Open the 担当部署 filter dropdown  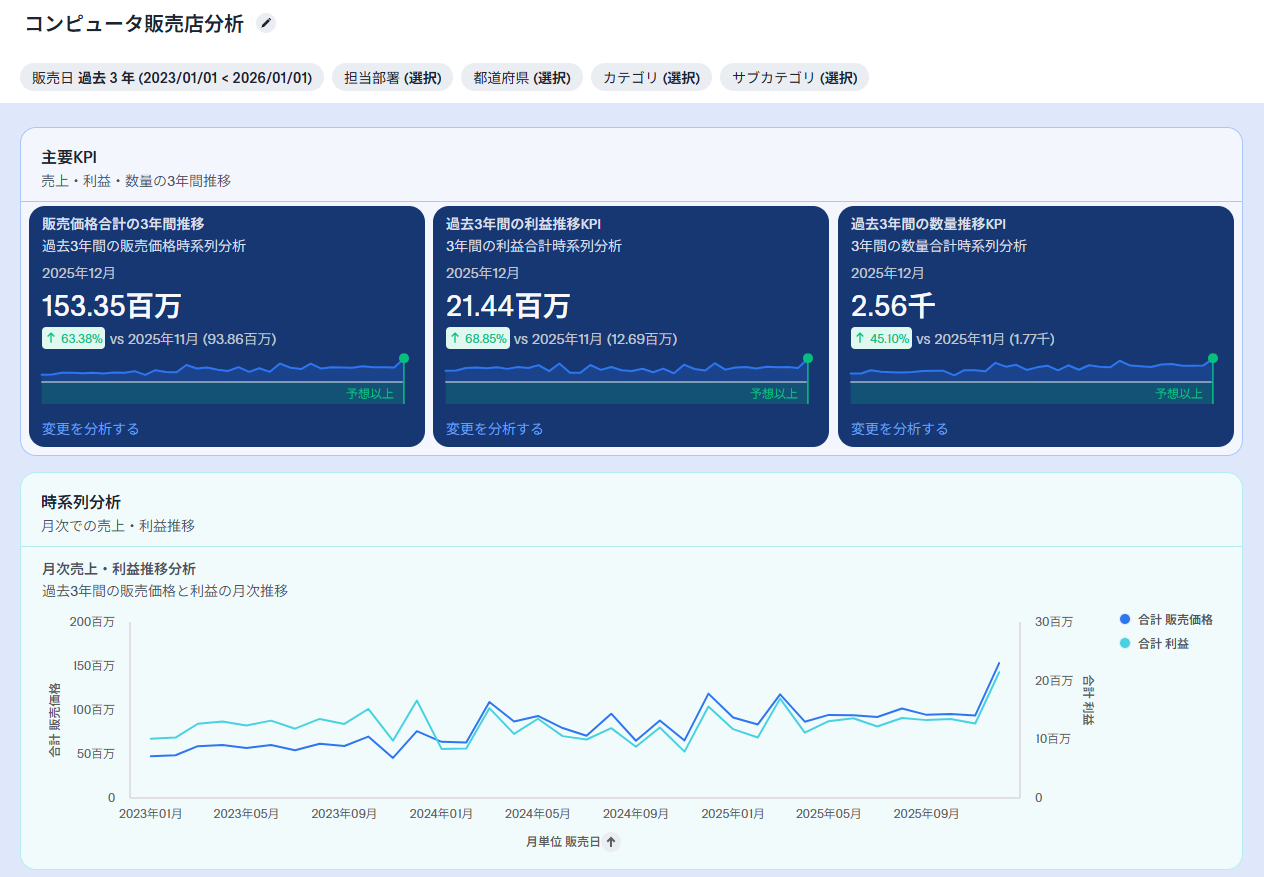tap(392, 78)
